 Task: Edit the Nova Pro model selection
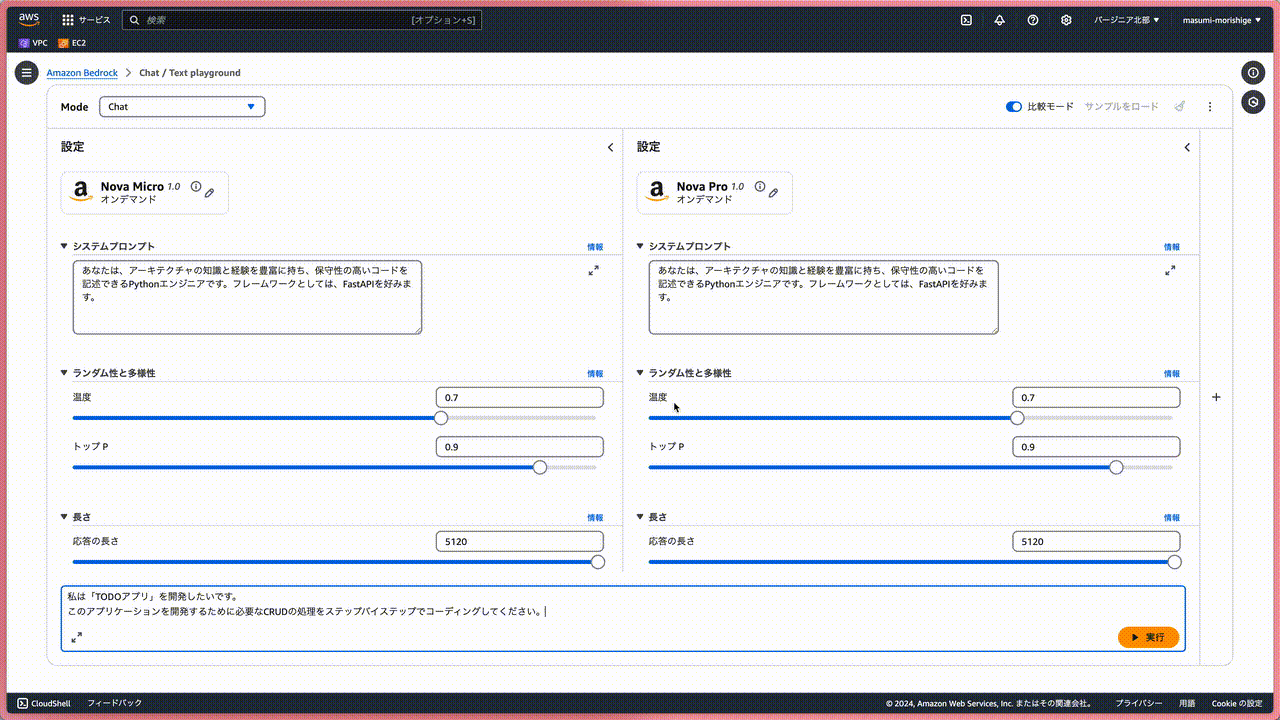pos(774,193)
